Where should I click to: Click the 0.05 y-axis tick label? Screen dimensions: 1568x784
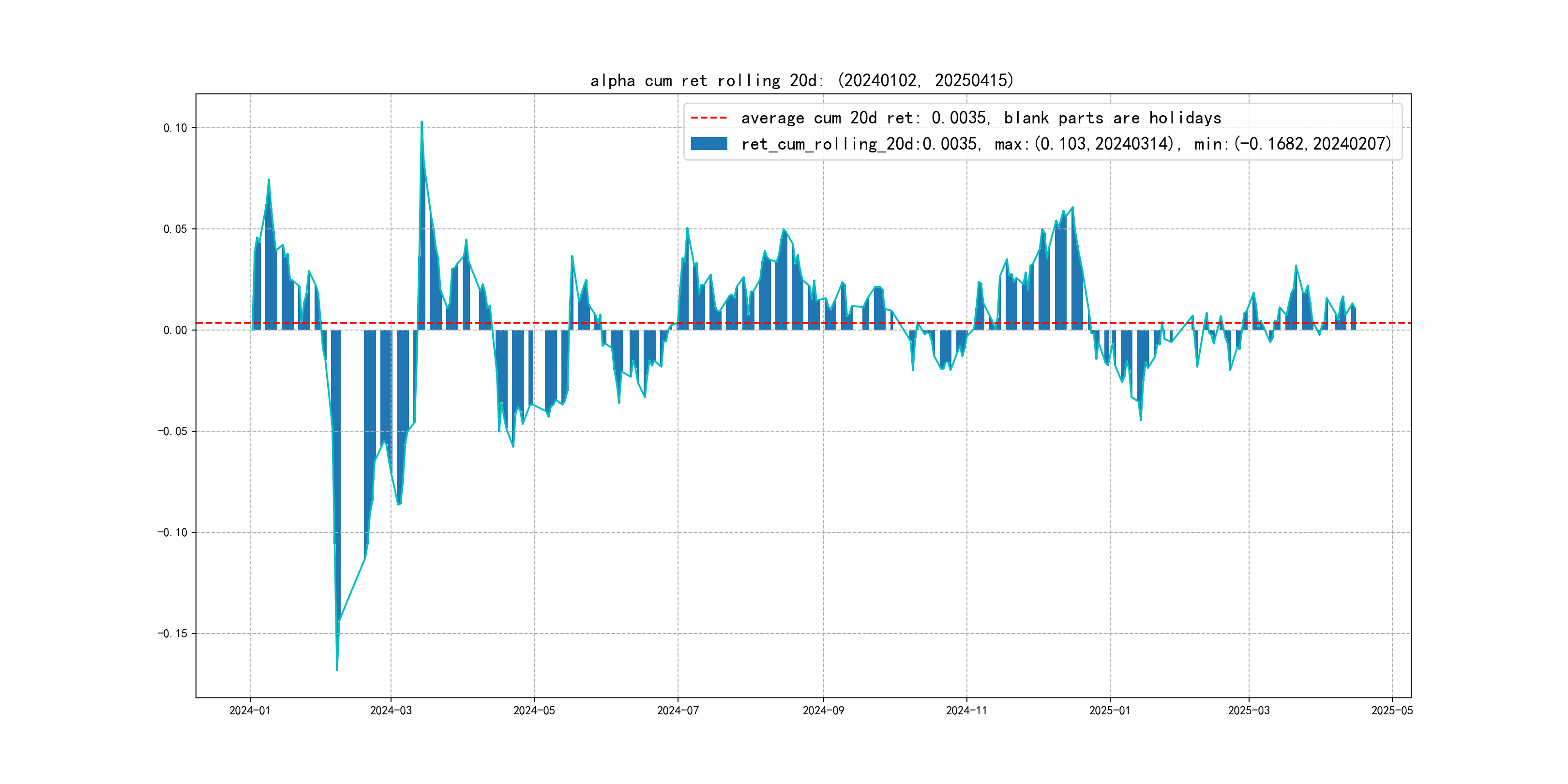tap(175, 229)
